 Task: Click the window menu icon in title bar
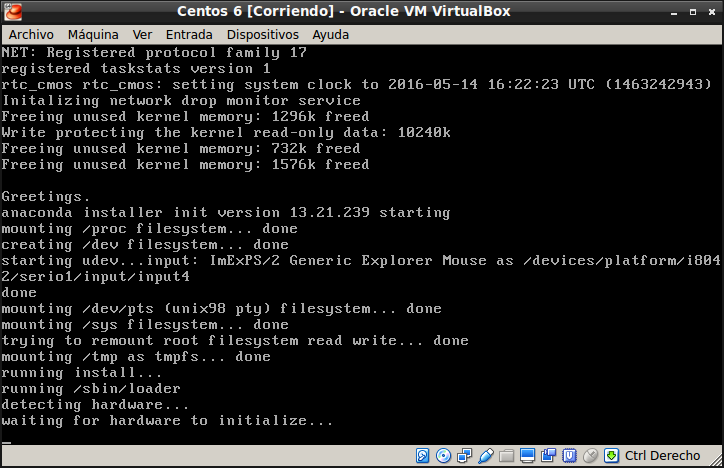pyautogui.click(x=12, y=11)
